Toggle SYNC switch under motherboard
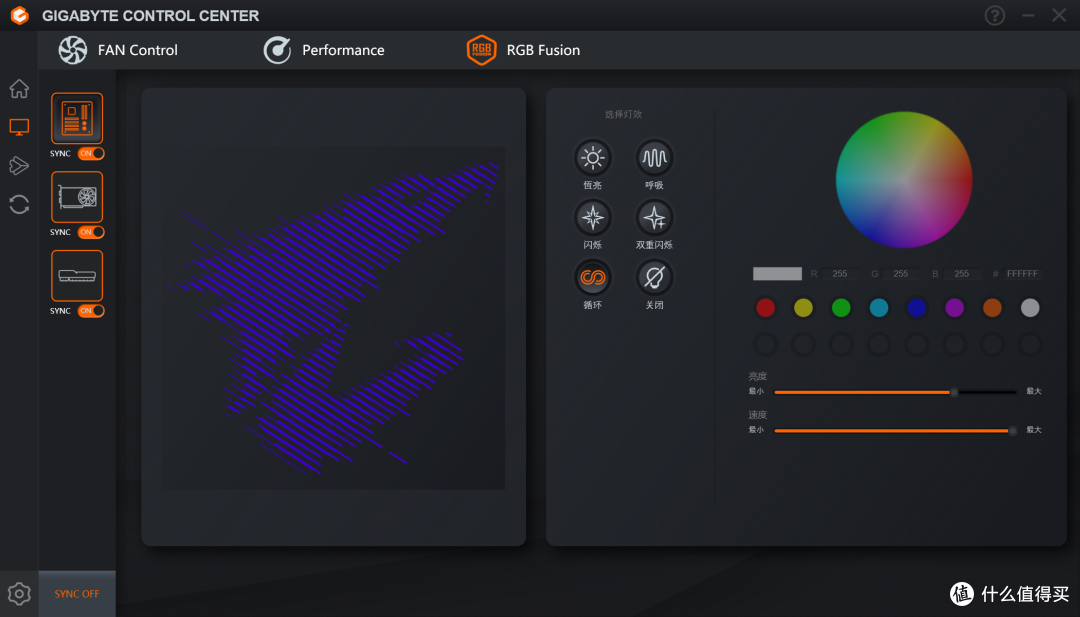This screenshot has width=1080, height=617. point(91,154)
